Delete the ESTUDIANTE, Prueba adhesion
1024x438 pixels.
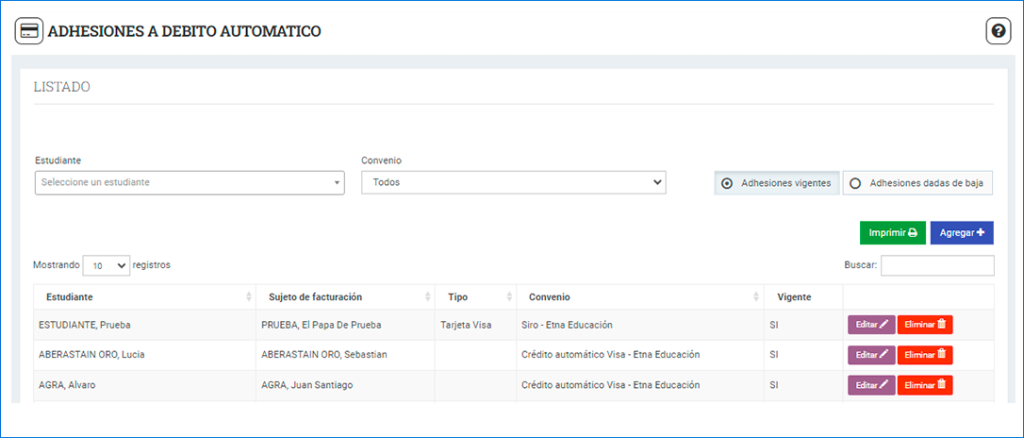(924, 325)
